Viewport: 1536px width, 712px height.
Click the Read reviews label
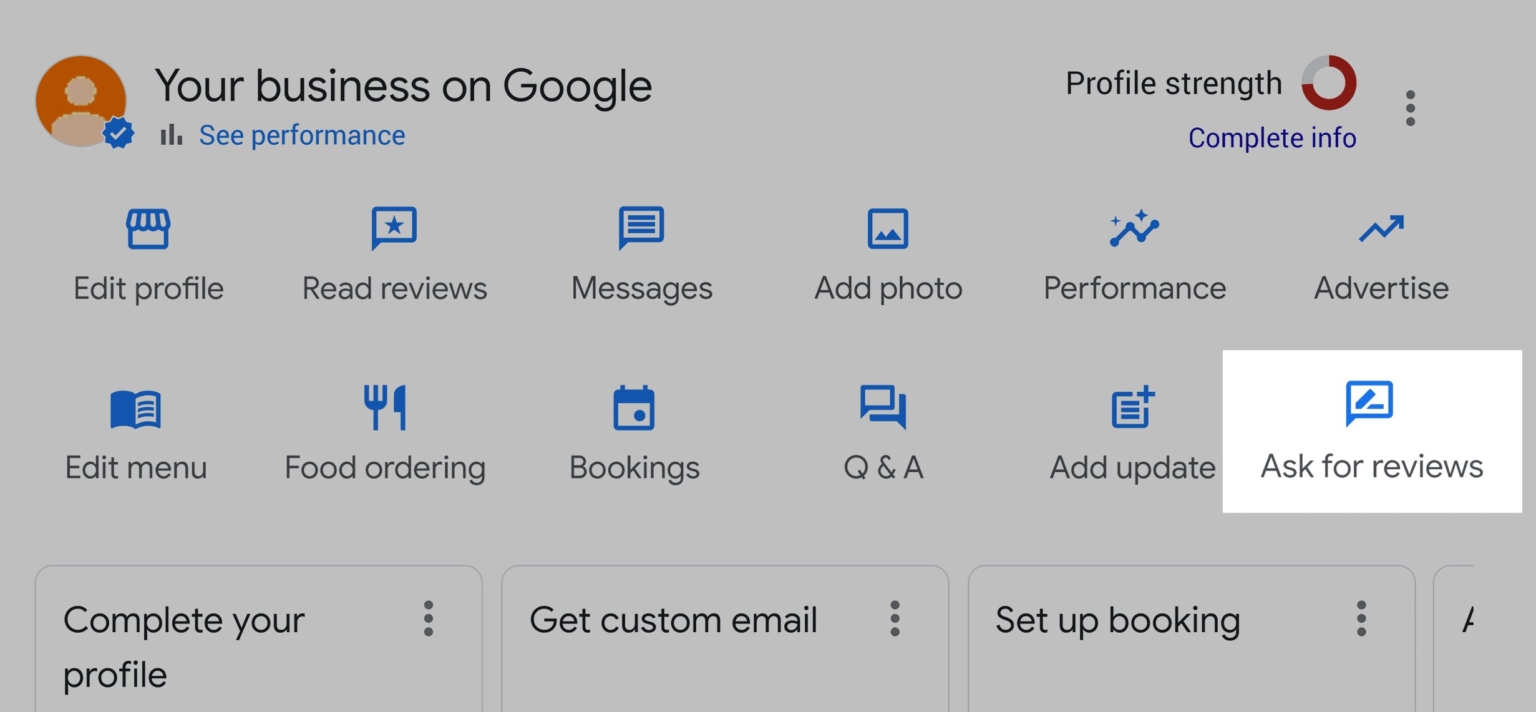395,289
